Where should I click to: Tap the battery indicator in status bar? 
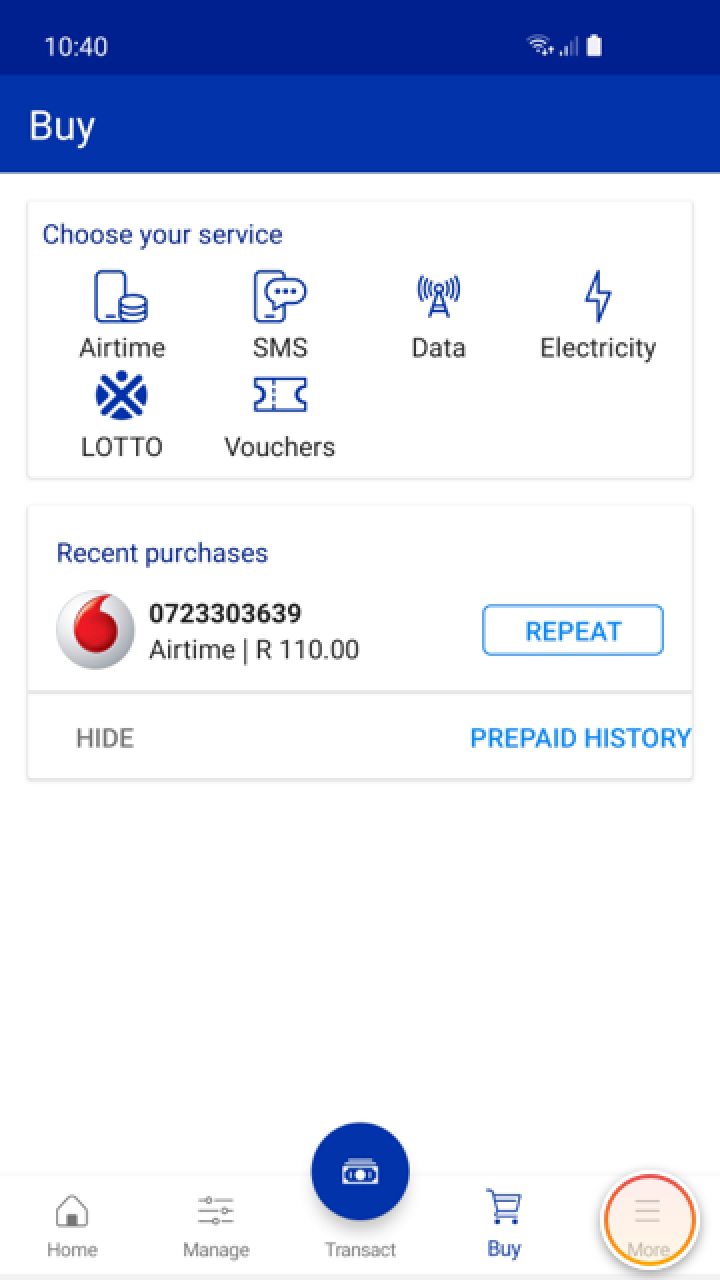pos(594,46)
